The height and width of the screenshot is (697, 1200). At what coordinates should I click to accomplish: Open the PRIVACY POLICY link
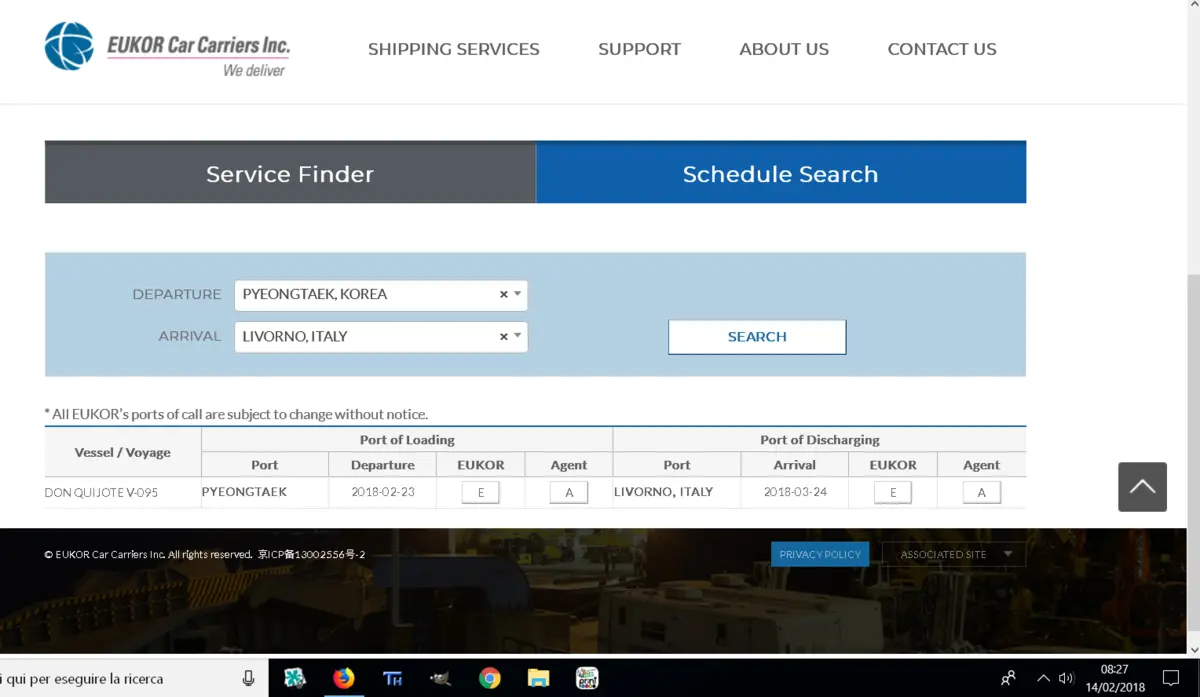pyautogui.click(x=820, y=554)
